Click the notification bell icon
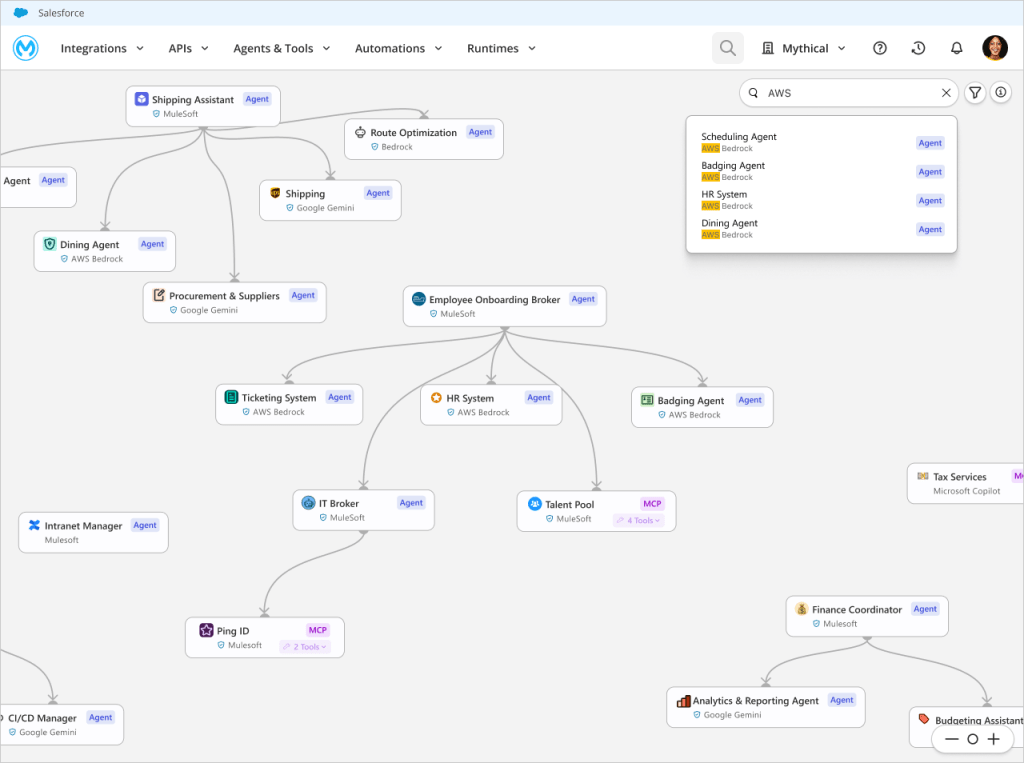 pyautogui.click(x=956, y=47)
